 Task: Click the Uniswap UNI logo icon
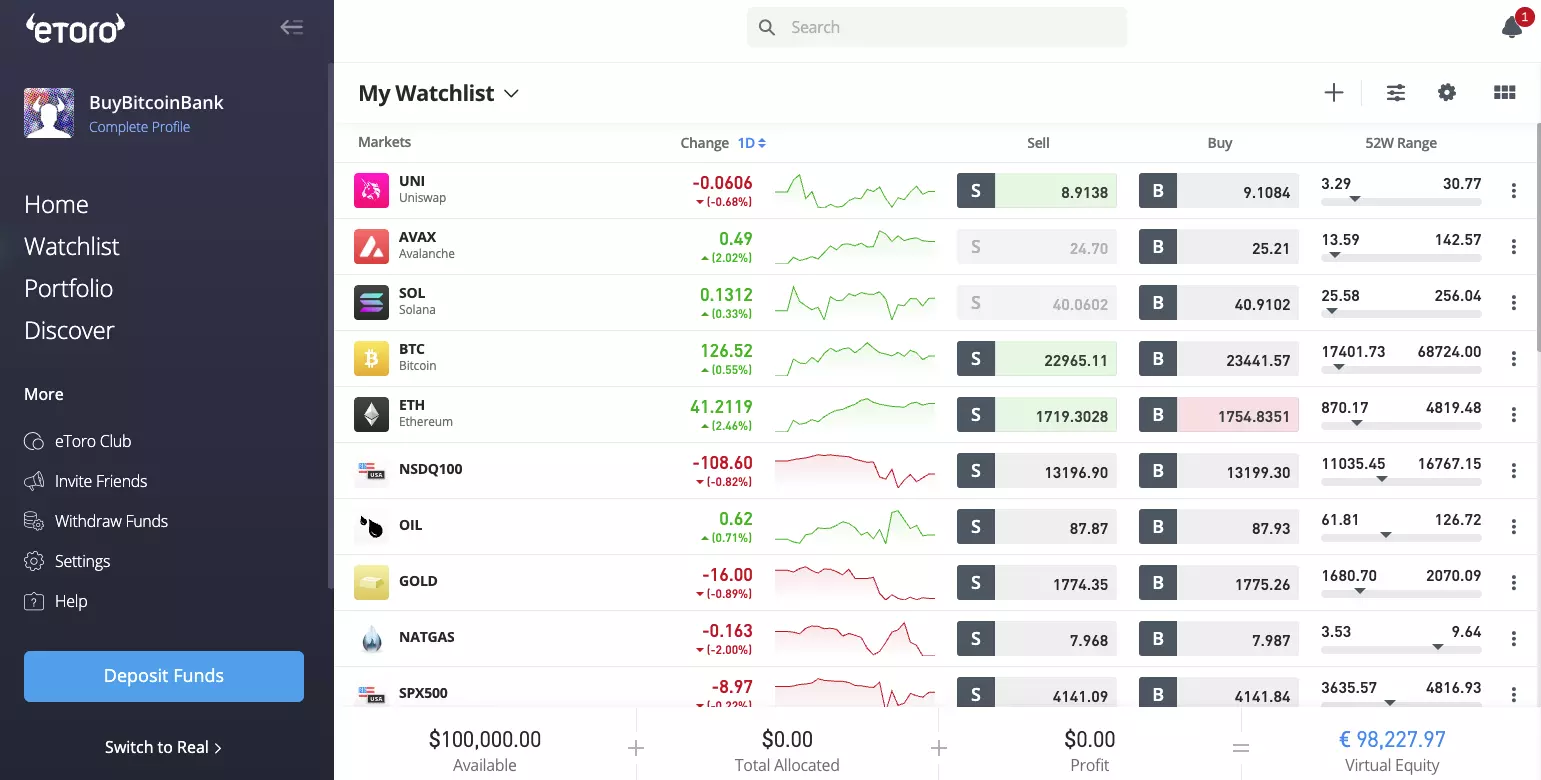pos(371,190)
